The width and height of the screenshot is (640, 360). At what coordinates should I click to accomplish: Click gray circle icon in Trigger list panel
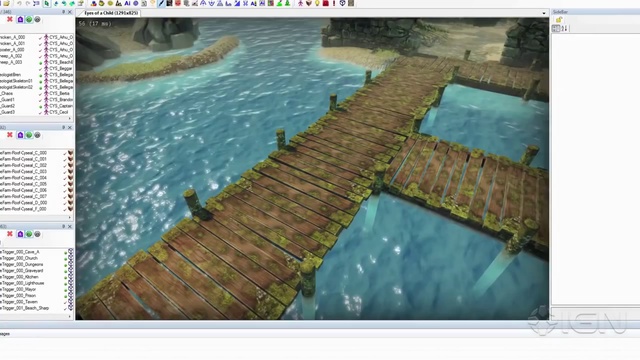pos(38,234)
